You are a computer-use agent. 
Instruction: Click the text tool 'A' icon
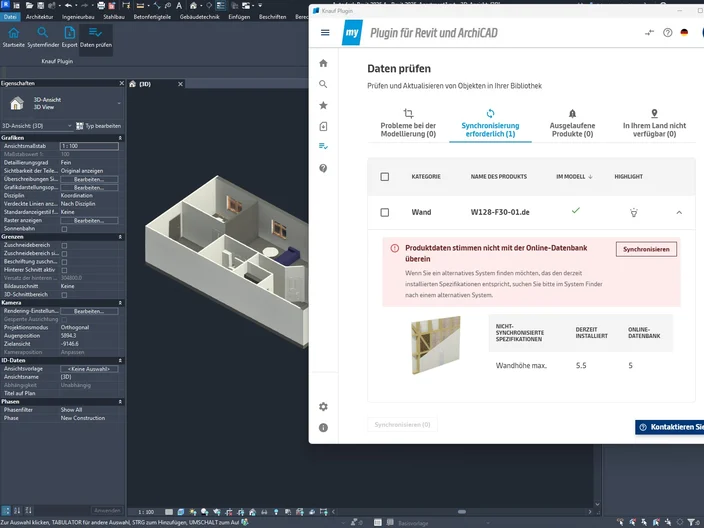point(179,5)
